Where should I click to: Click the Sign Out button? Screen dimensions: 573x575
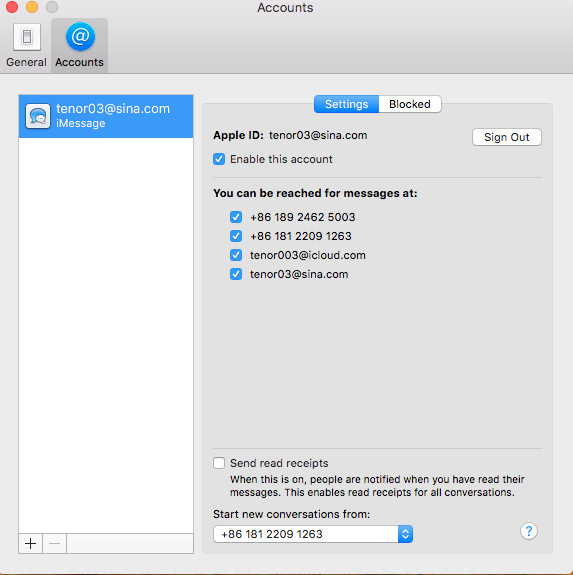507,137
